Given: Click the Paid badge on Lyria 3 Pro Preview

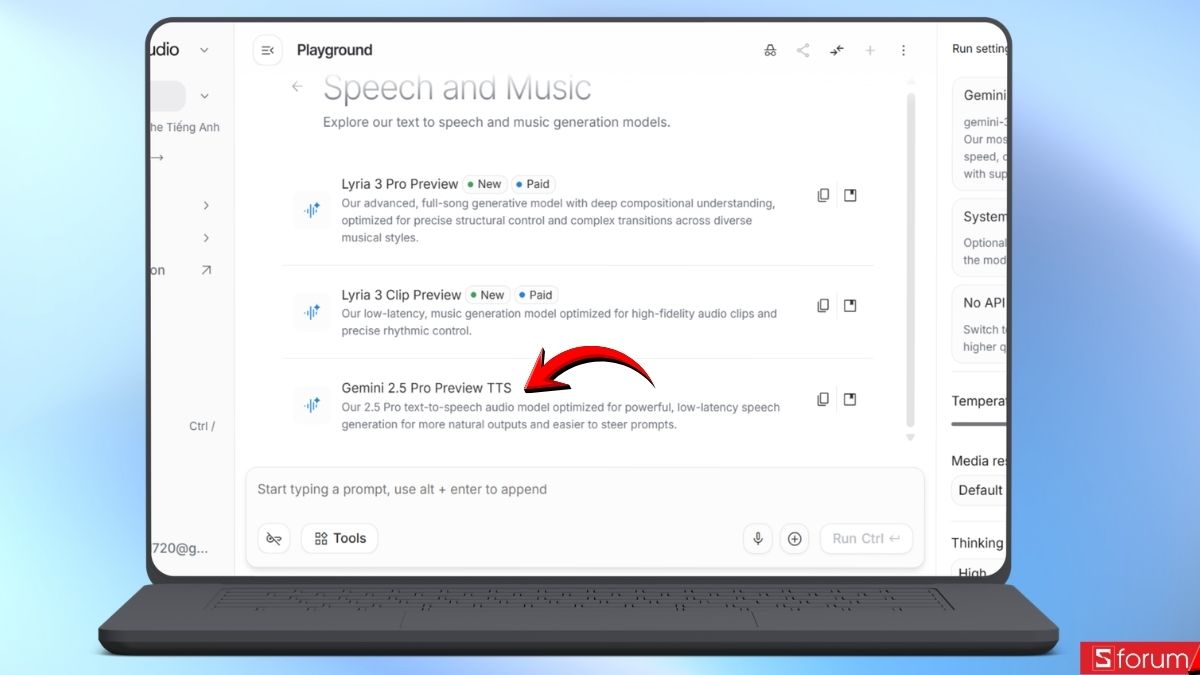Looking at the screenshot, I should (533, 184).
